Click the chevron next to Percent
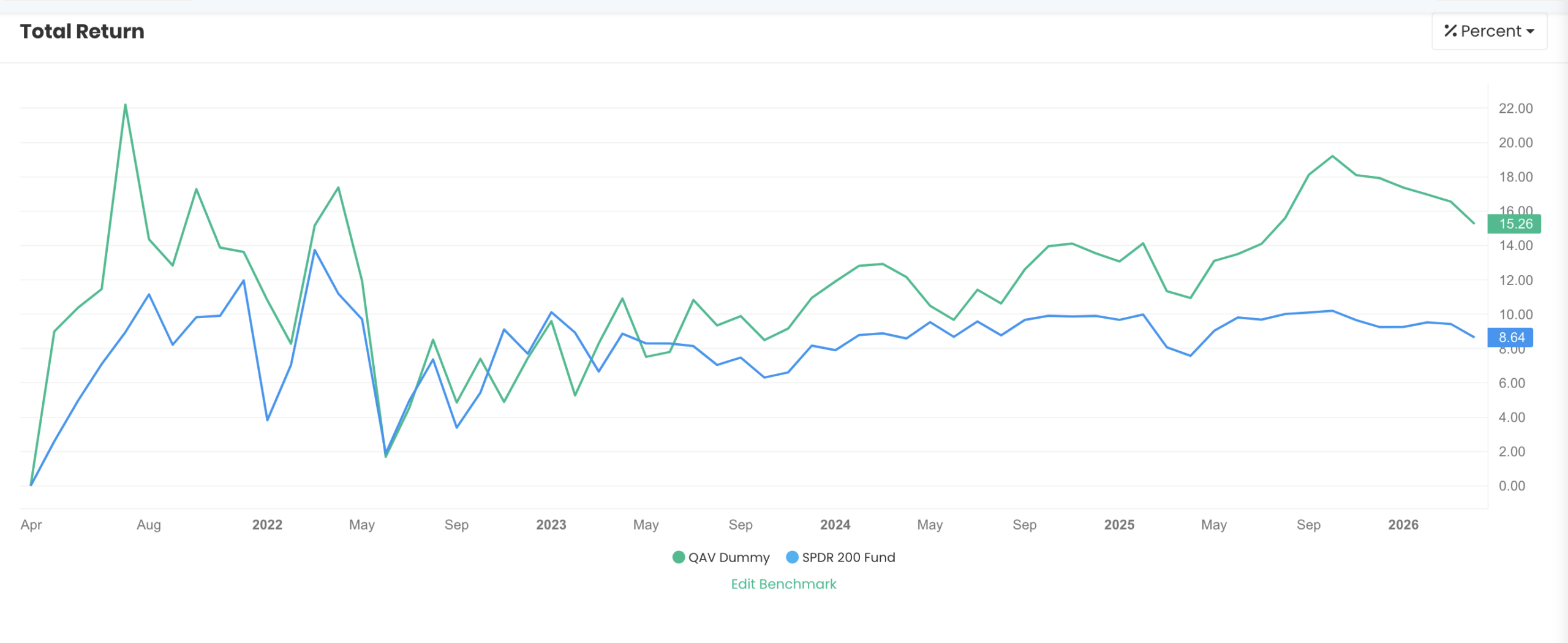1568x643 pixels. 1531,31
